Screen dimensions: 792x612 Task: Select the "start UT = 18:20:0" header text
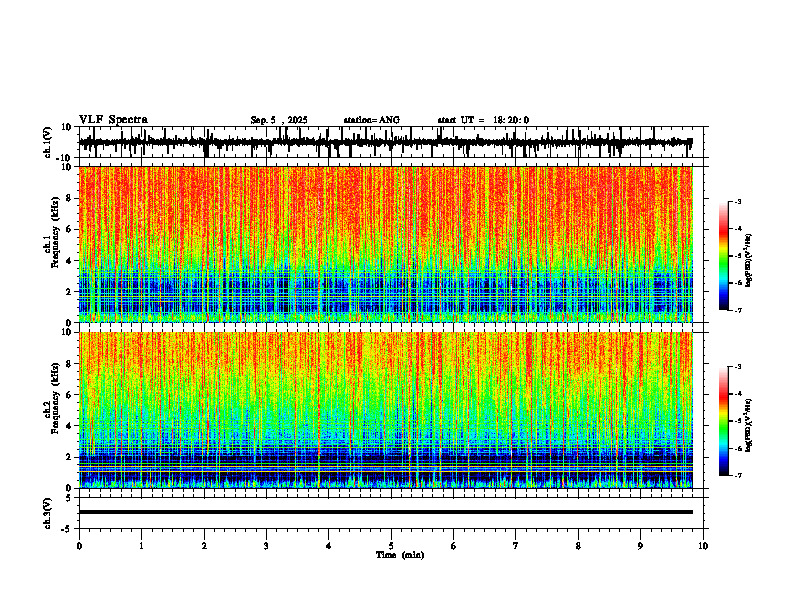click(x=483, y=120)
